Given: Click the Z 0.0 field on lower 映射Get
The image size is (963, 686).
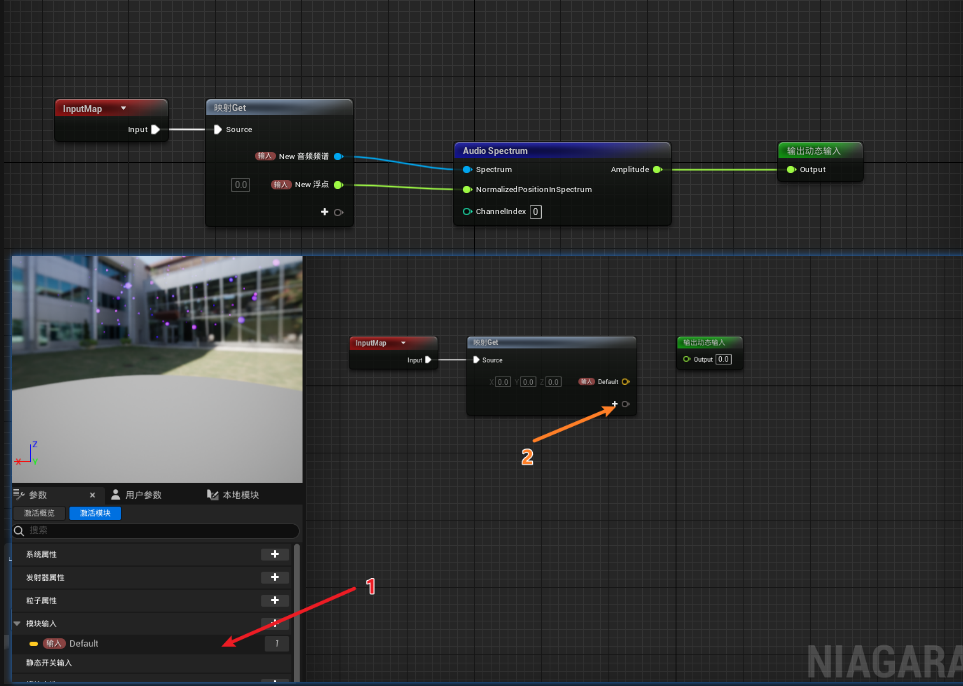Looking at the screenshot, I should (x=553, y=382).
